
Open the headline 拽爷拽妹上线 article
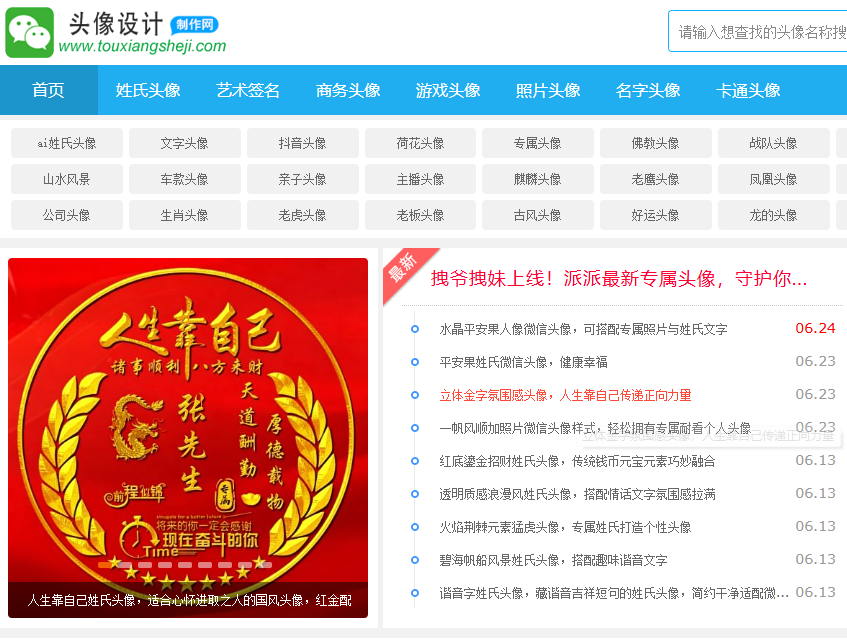pos(619,279)
